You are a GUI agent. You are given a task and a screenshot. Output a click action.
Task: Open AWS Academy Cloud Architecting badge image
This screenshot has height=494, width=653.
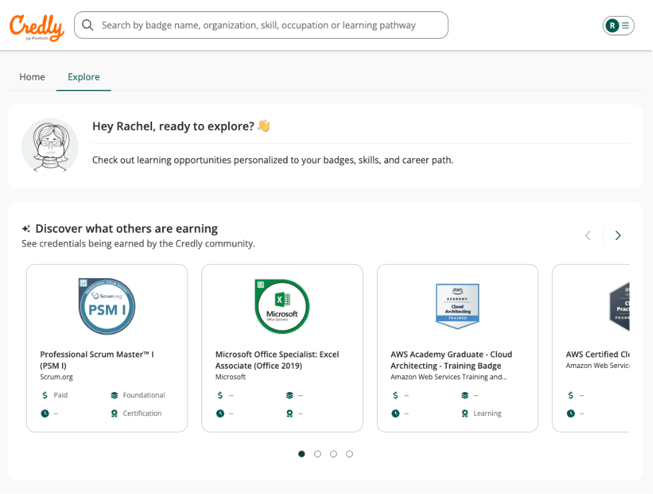(457, 306)
